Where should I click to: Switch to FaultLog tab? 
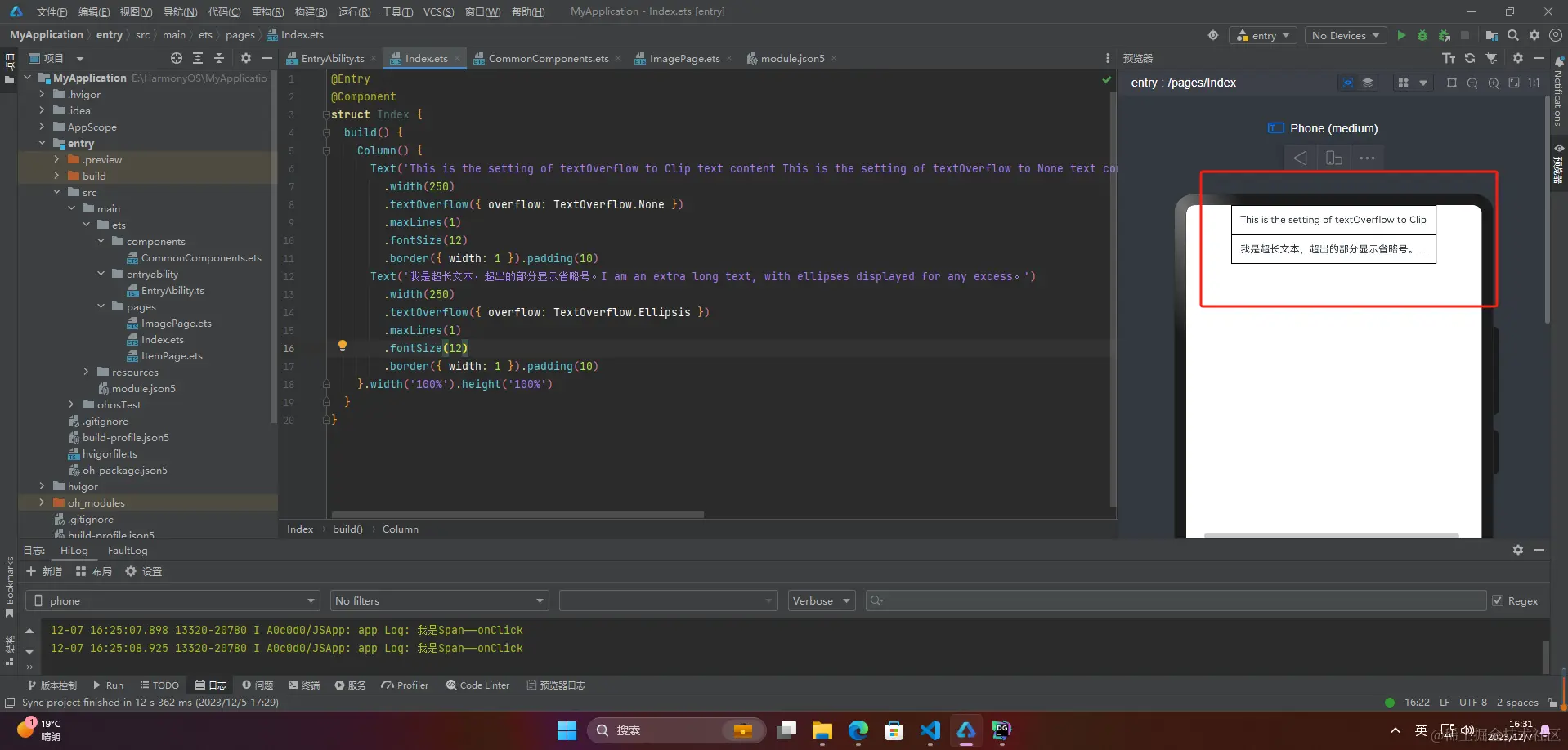(x=128, y=550)
